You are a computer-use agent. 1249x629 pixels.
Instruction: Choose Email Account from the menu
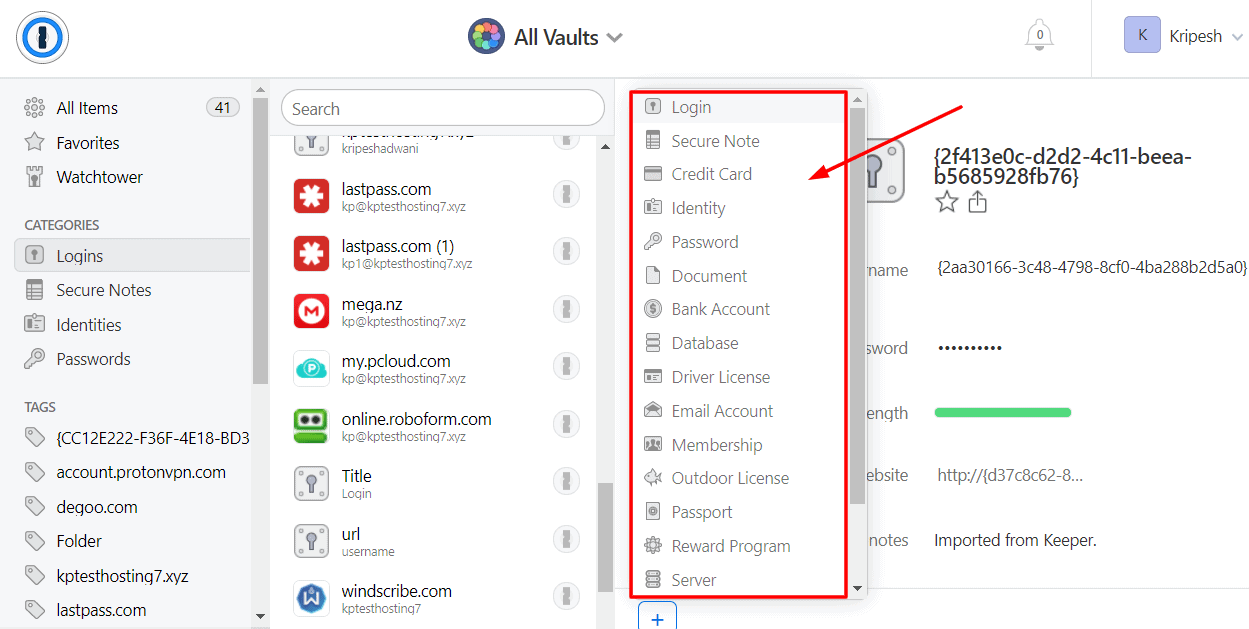tap(740, 411)
